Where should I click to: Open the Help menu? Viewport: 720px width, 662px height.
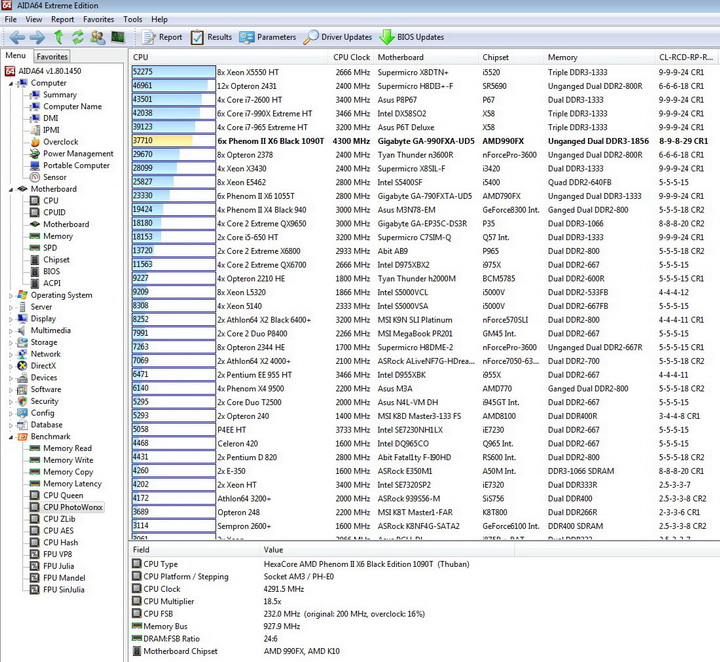159,19
